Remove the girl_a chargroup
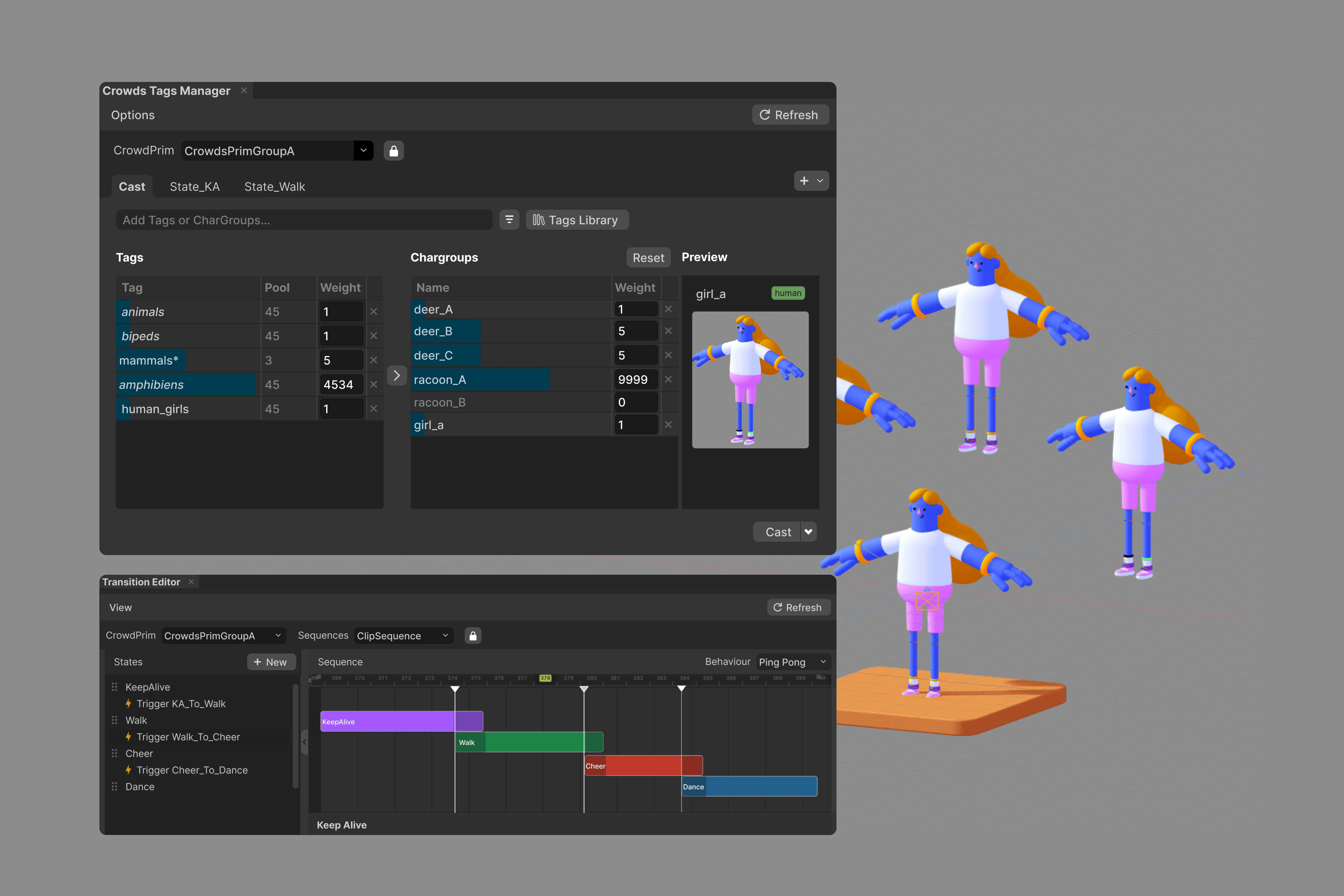Screen dimensions: 1344x896 pos(668,425)
